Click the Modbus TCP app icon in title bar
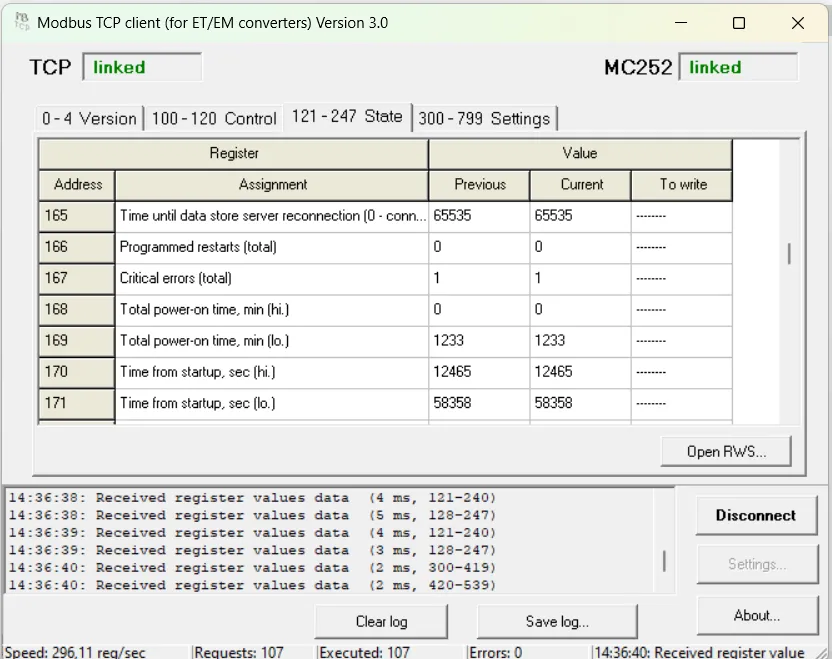832x659 pixels. pyautogui.click(x=22, y=22)
